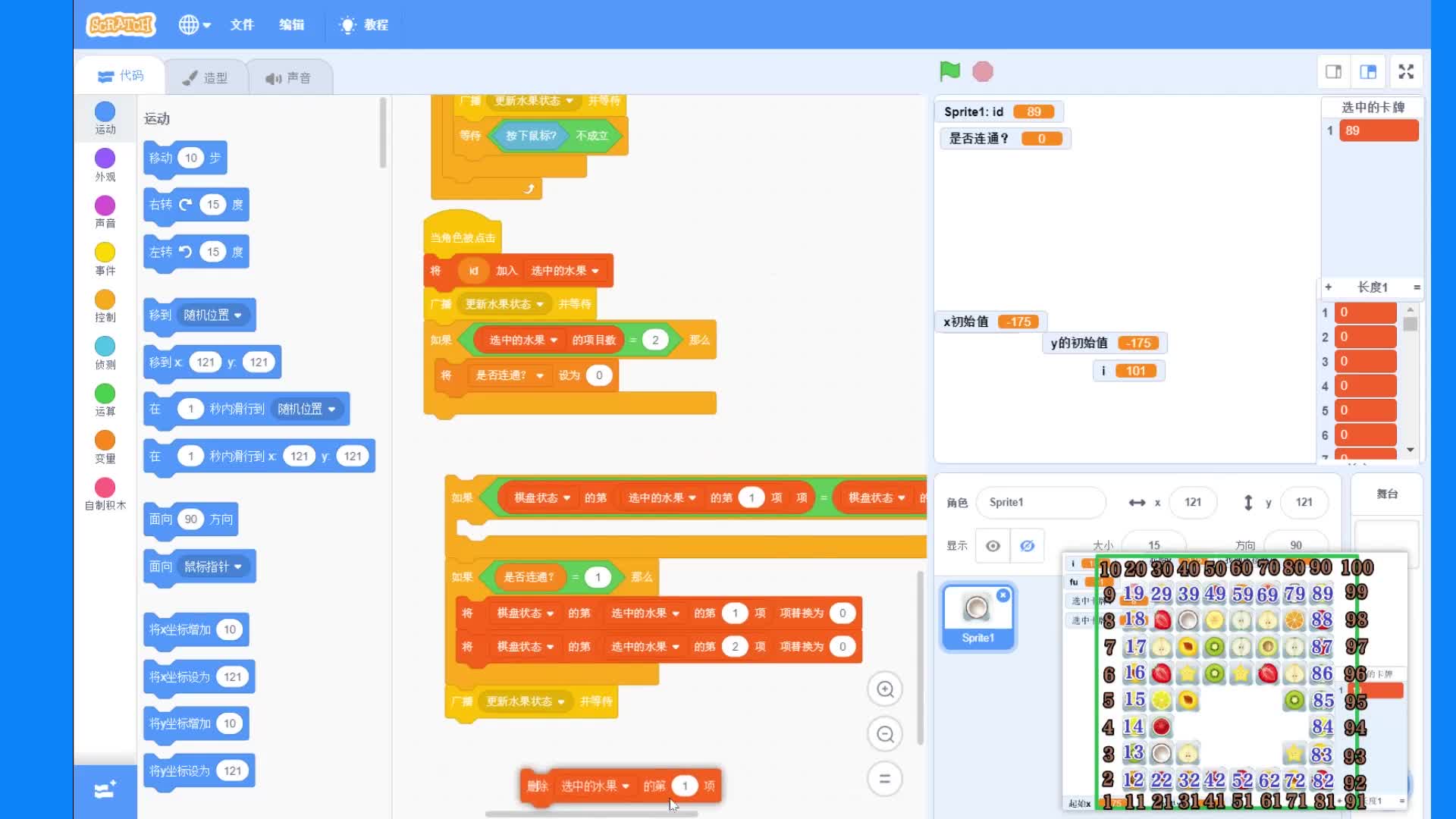
Task: Click the green flag to run
Action: pyautogui.click(x=949, y=71)
